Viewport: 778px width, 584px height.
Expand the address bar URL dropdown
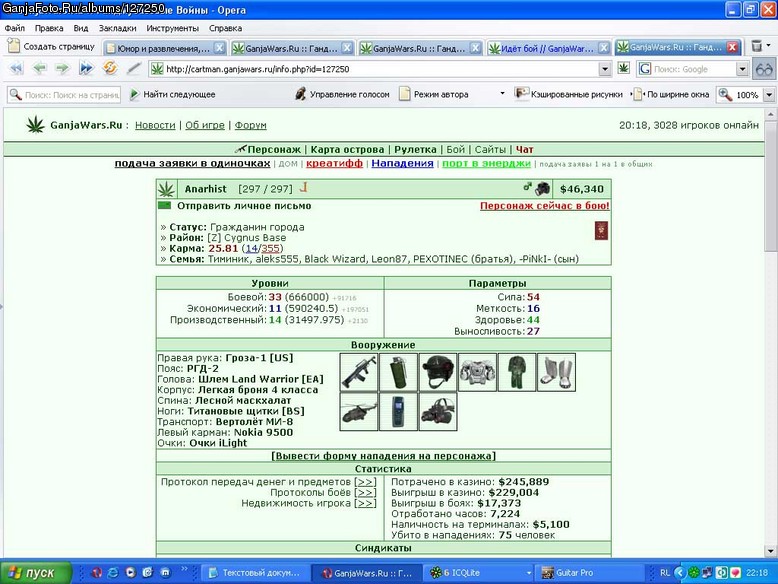click(x=604, y=69)
